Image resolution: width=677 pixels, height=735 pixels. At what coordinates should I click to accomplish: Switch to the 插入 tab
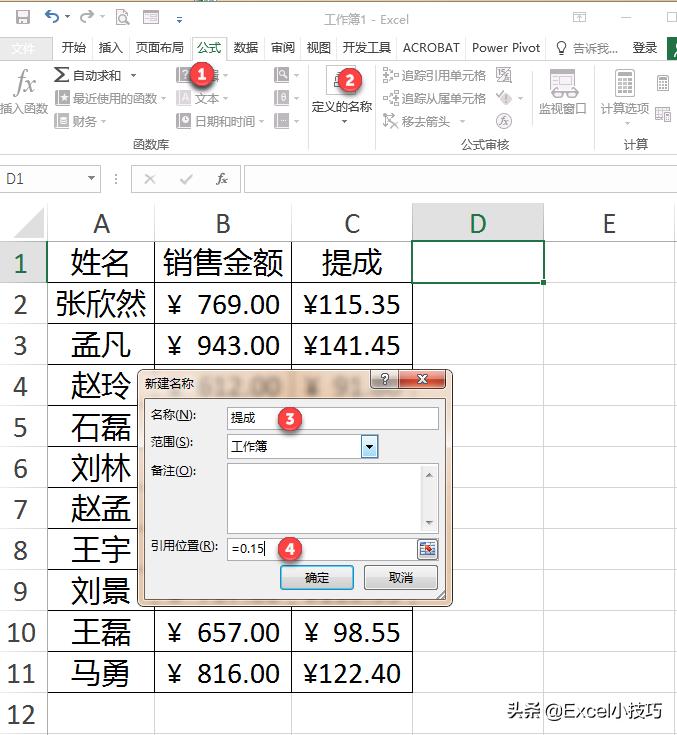click(110, 48)
